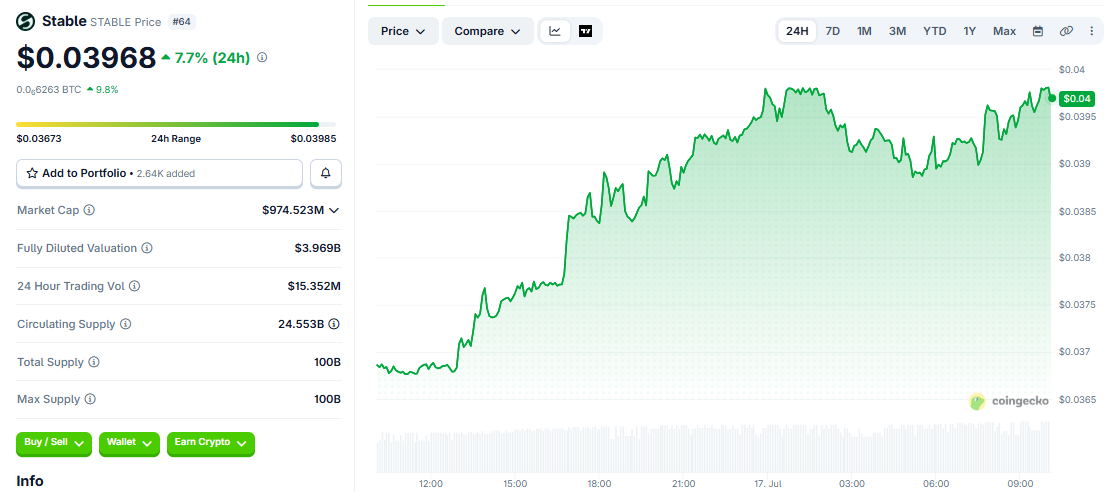Click the #64 rank badge
The image size is (1116, 492).
(x=182, y=22)
